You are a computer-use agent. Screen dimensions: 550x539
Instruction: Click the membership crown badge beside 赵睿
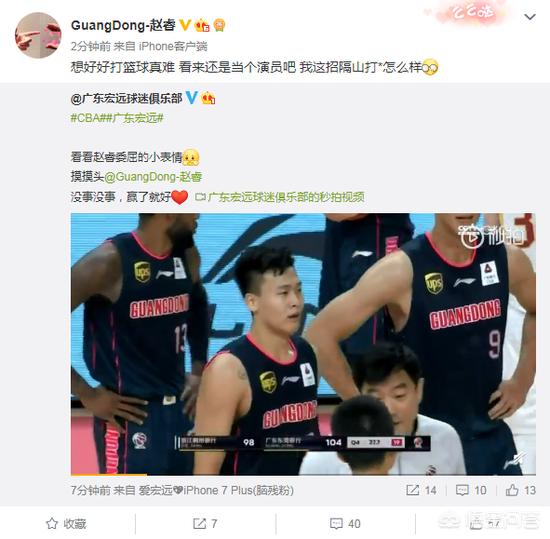click(x=202, y=25)
